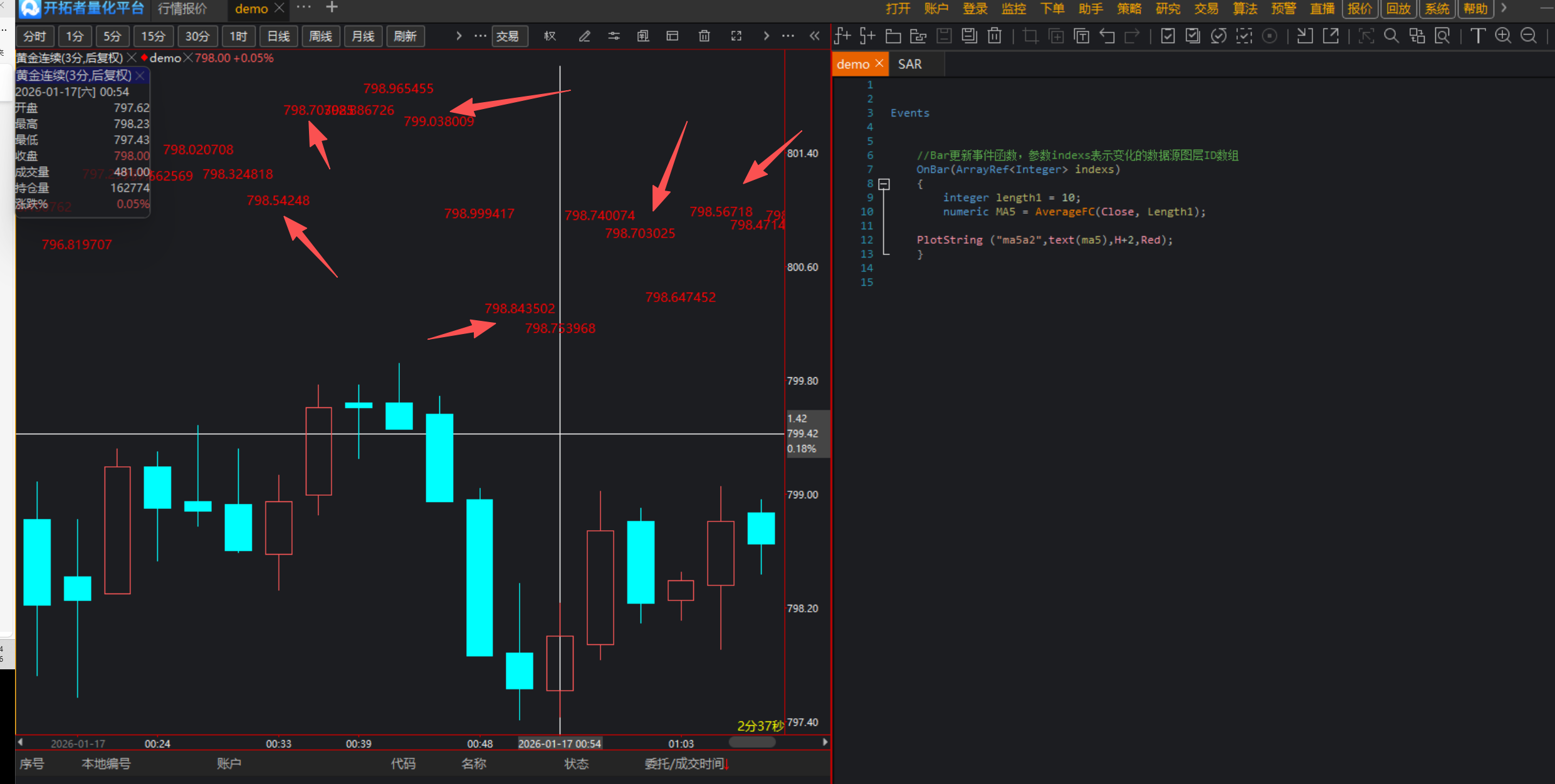Image resolution: width=1555 pixels, height=784 pixels.
Task: Click the search magnifier icon in editor toolbar
Action: (1391, 36)
